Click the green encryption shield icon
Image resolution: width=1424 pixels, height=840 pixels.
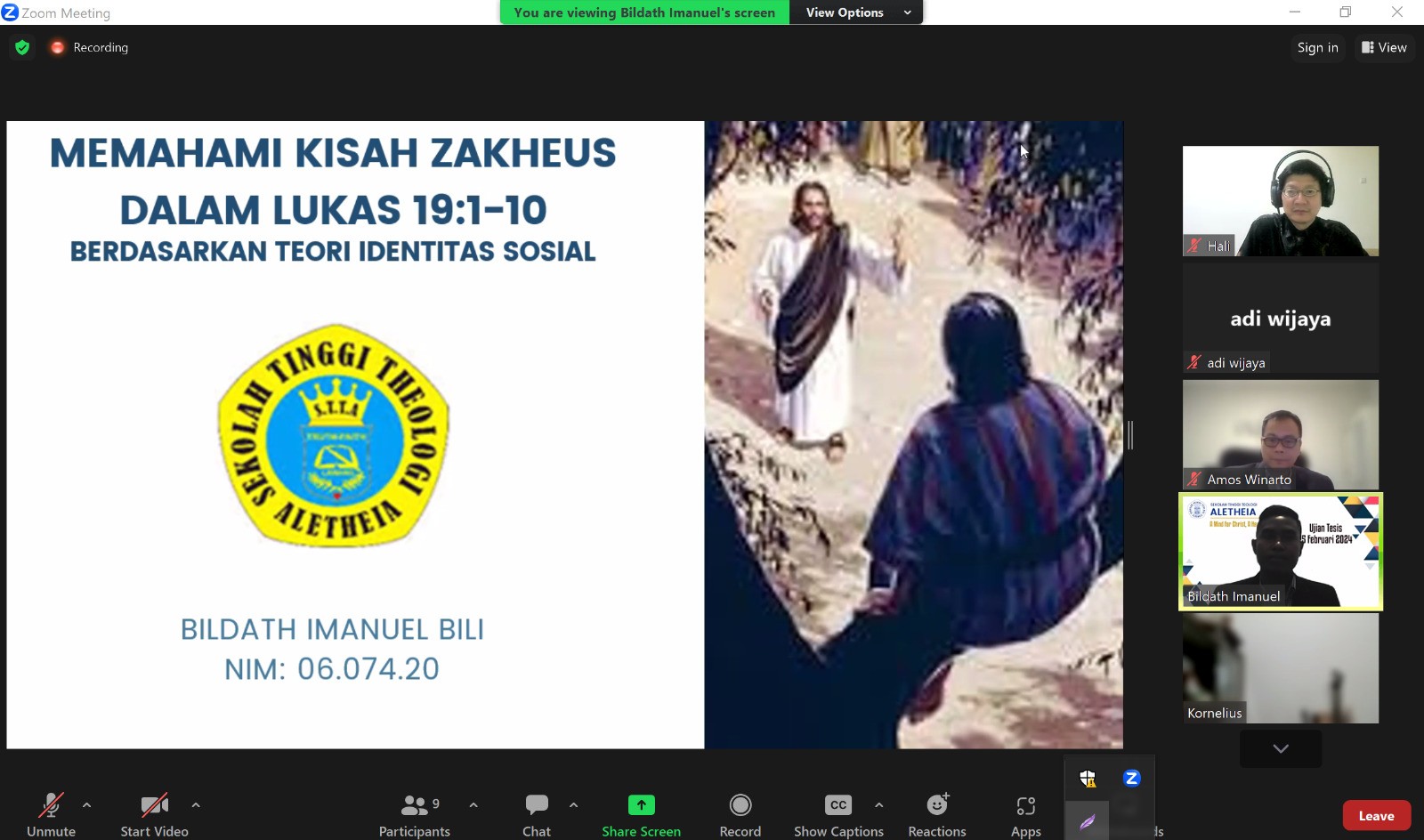point(22,47)
